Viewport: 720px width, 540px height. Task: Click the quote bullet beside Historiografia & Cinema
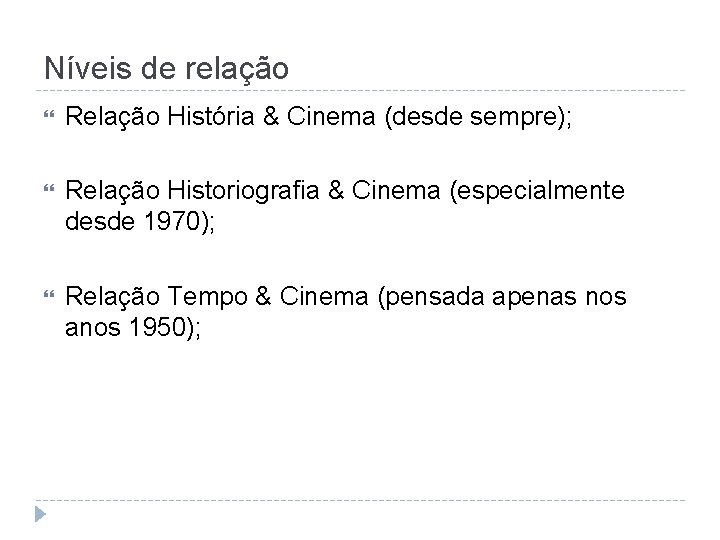click(49, 188)
